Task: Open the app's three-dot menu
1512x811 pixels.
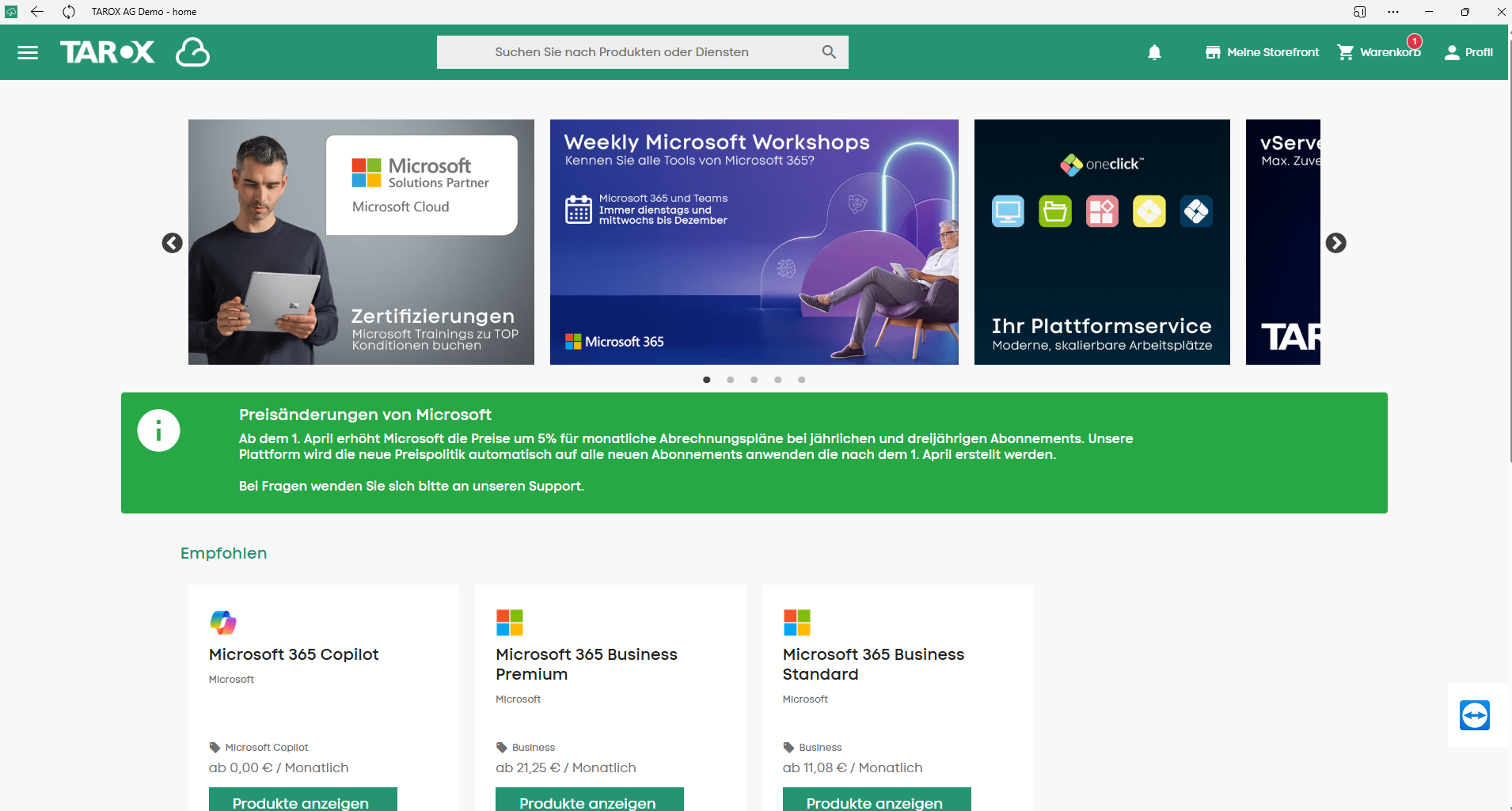Action: [x=1393, y=12]
